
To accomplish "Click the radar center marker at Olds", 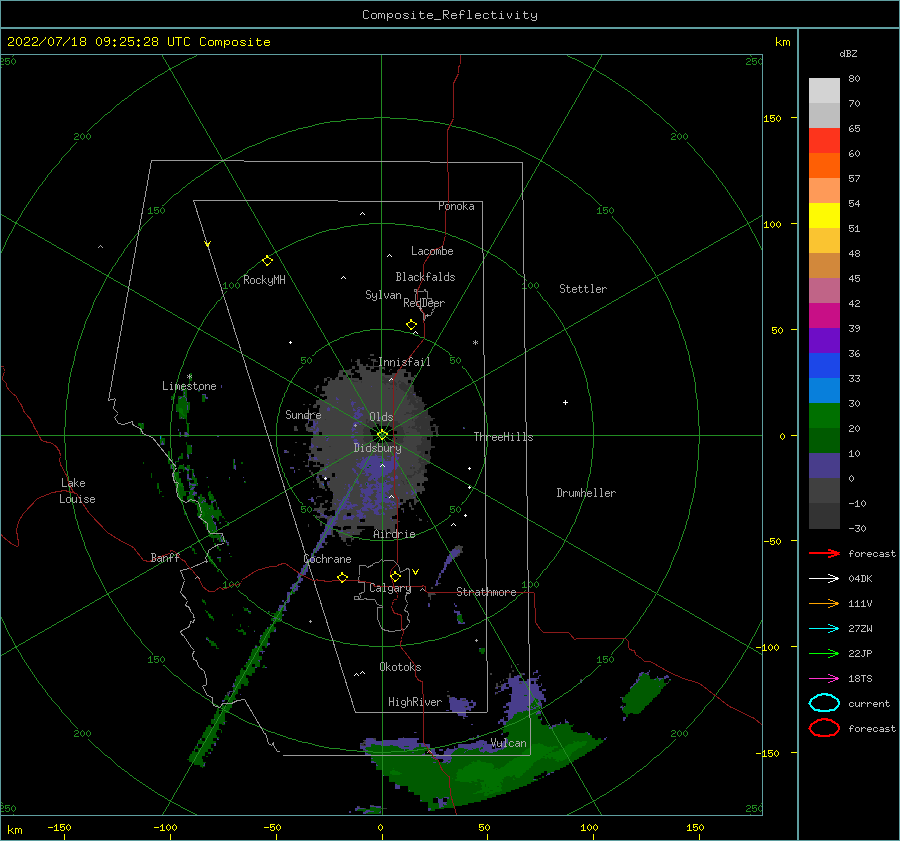I will pyautogui.click(x=382, y=435).
